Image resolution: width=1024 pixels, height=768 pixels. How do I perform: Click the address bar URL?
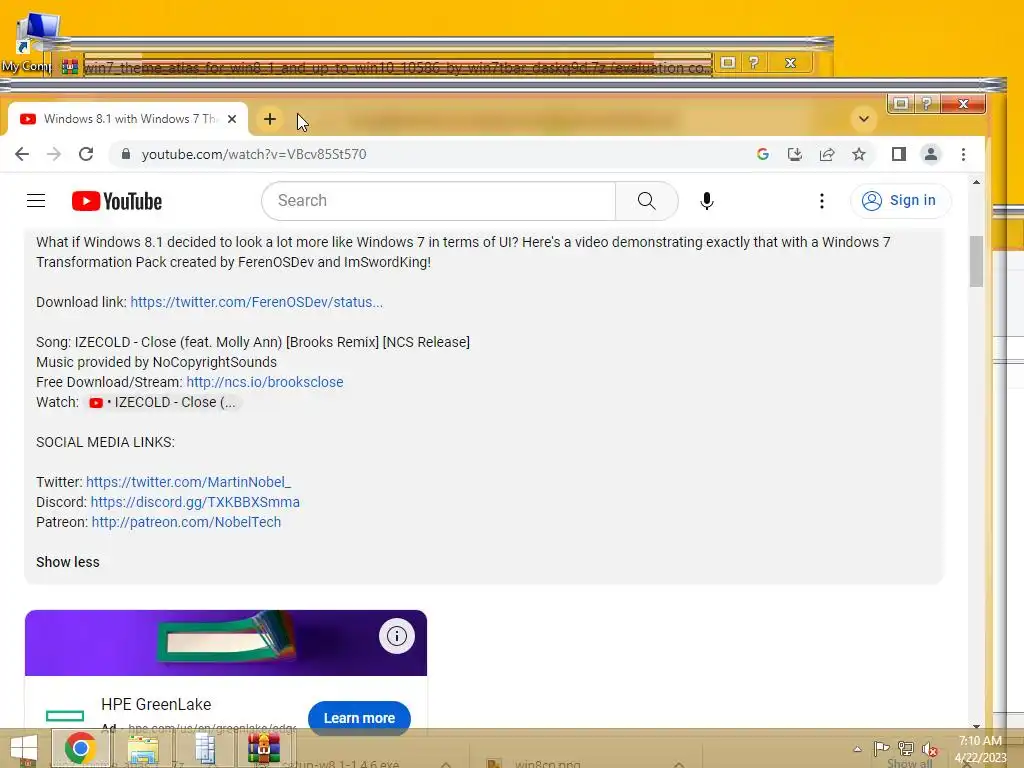coord(254,154)
